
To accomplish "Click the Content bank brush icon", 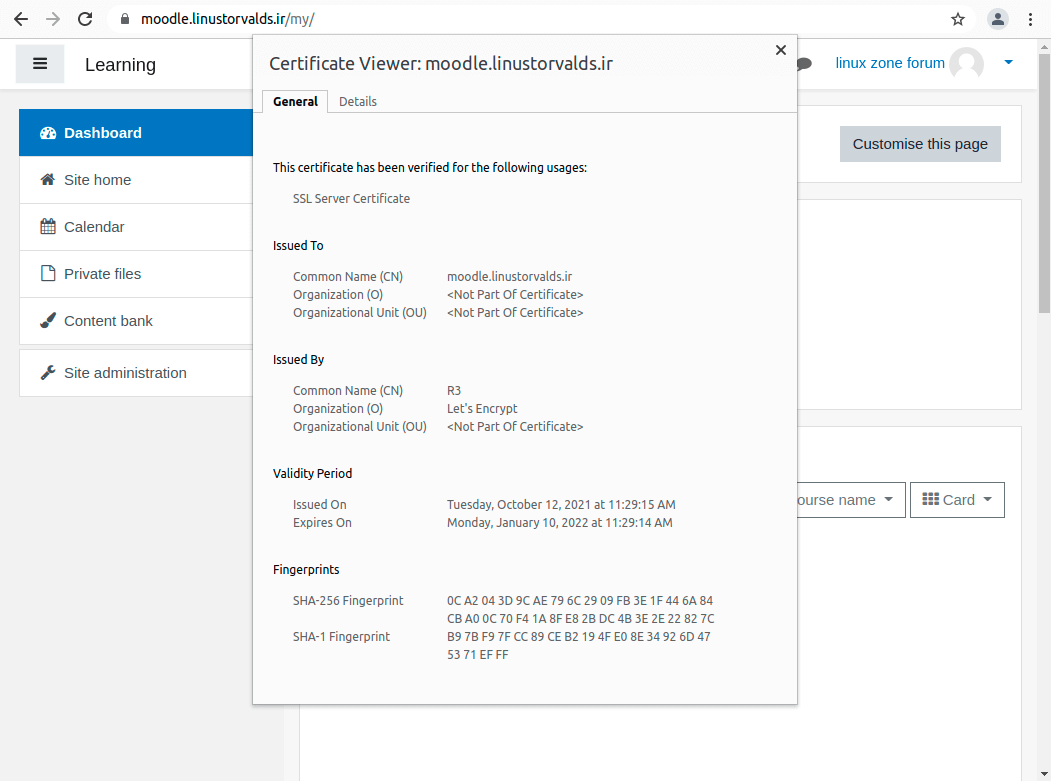I will coord(48,320).
